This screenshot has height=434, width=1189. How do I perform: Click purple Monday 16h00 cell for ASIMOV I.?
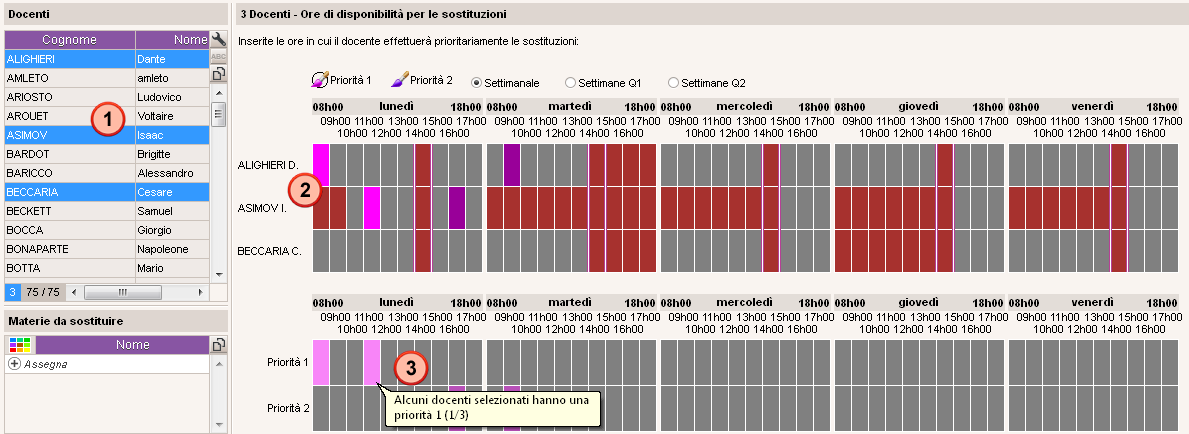click(x=456, y=208)
